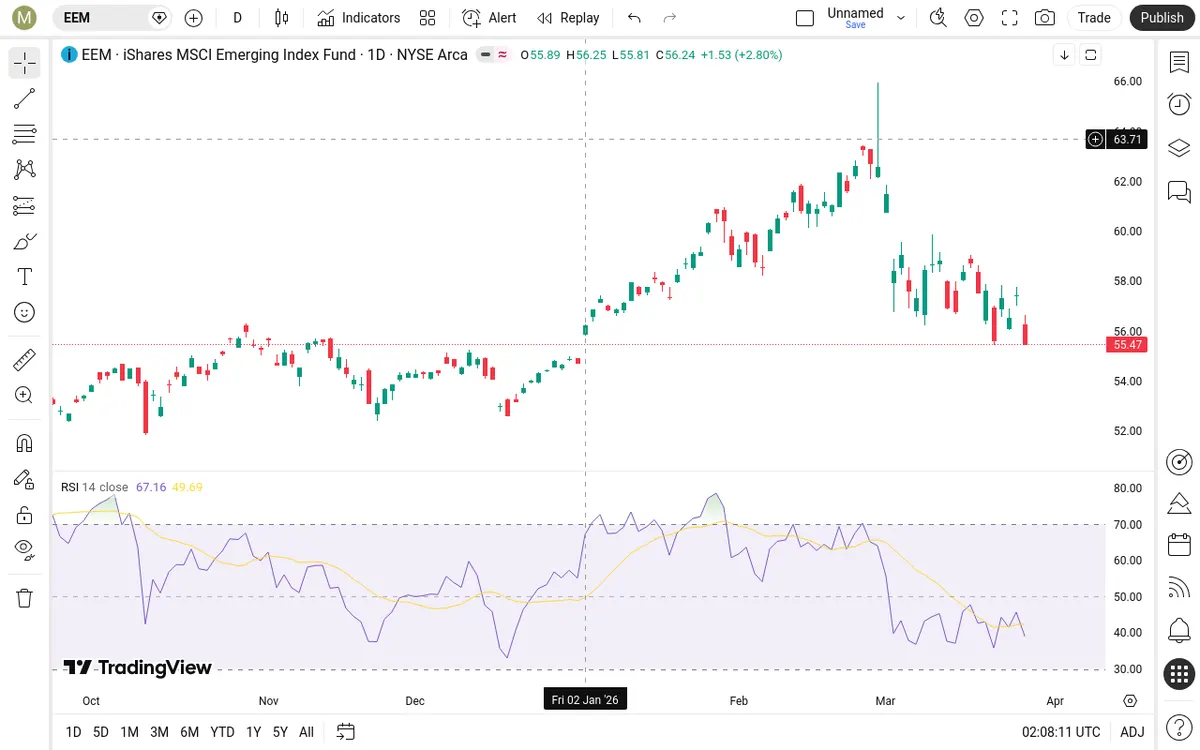The height and width of the screenshot is (750, 1200).
Task: Activate the zoom in tool
Action: (x=25, y=395)
